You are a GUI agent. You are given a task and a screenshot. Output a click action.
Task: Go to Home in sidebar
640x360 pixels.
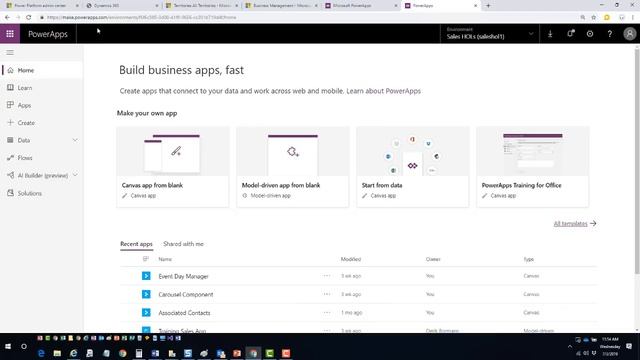click(42, 70)
